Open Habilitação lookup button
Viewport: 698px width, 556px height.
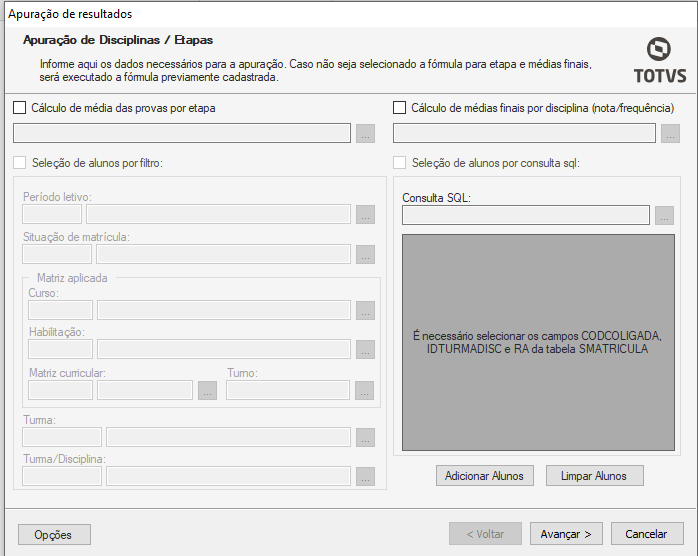coord(365,349)
